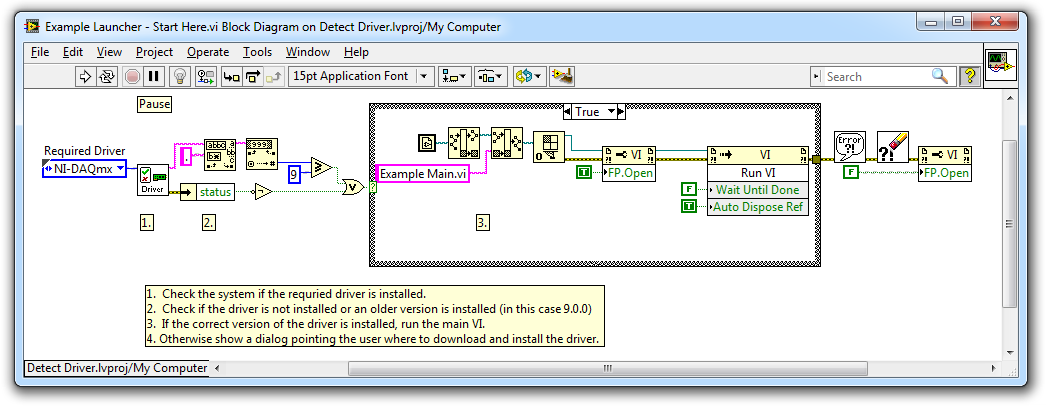Open the True case selector dropdown
Viewport: 1050px width, 407px height.
(x=610, y=112)
